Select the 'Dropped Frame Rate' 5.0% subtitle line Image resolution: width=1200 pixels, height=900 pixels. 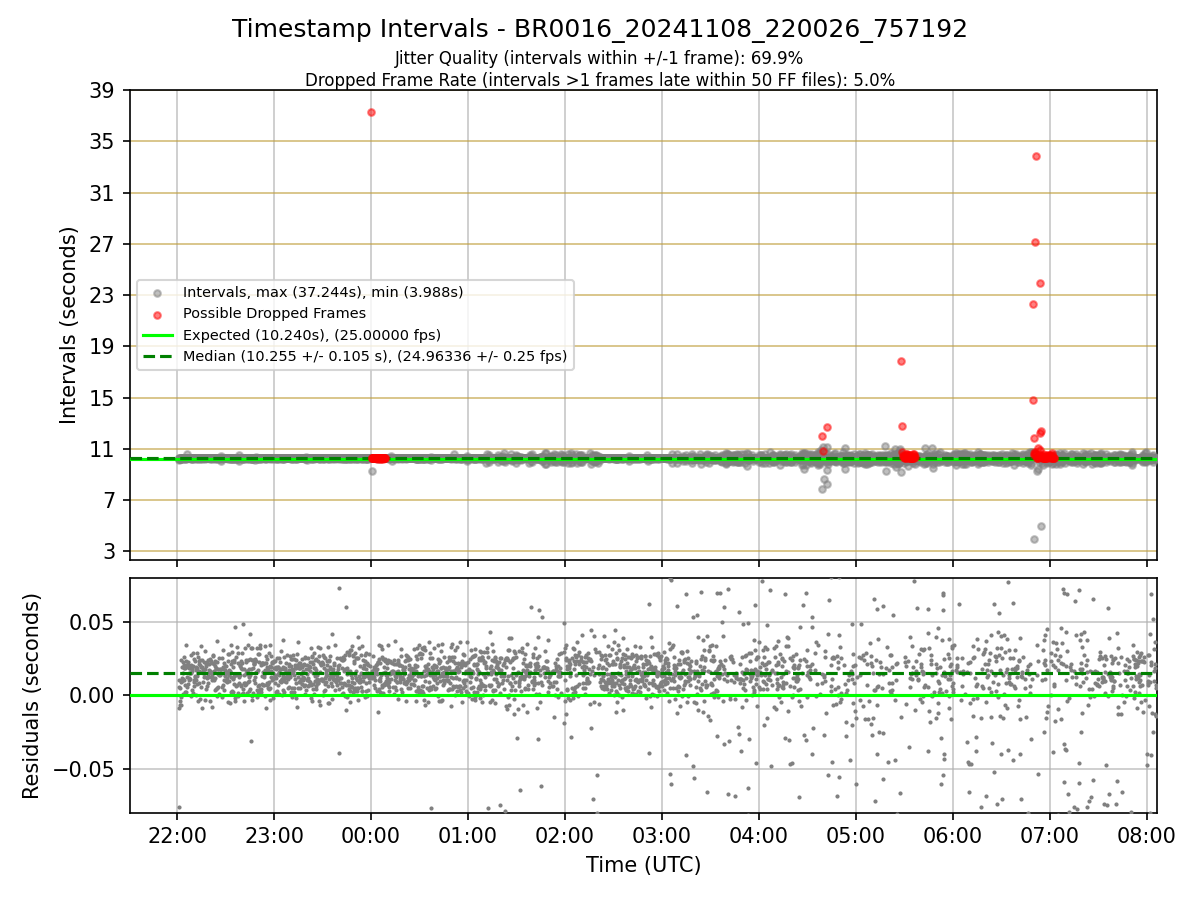click(x=600, y=79)
